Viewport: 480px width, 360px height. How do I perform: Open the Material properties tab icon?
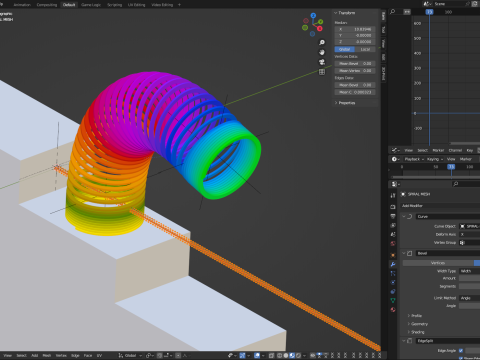pos(393,309)
